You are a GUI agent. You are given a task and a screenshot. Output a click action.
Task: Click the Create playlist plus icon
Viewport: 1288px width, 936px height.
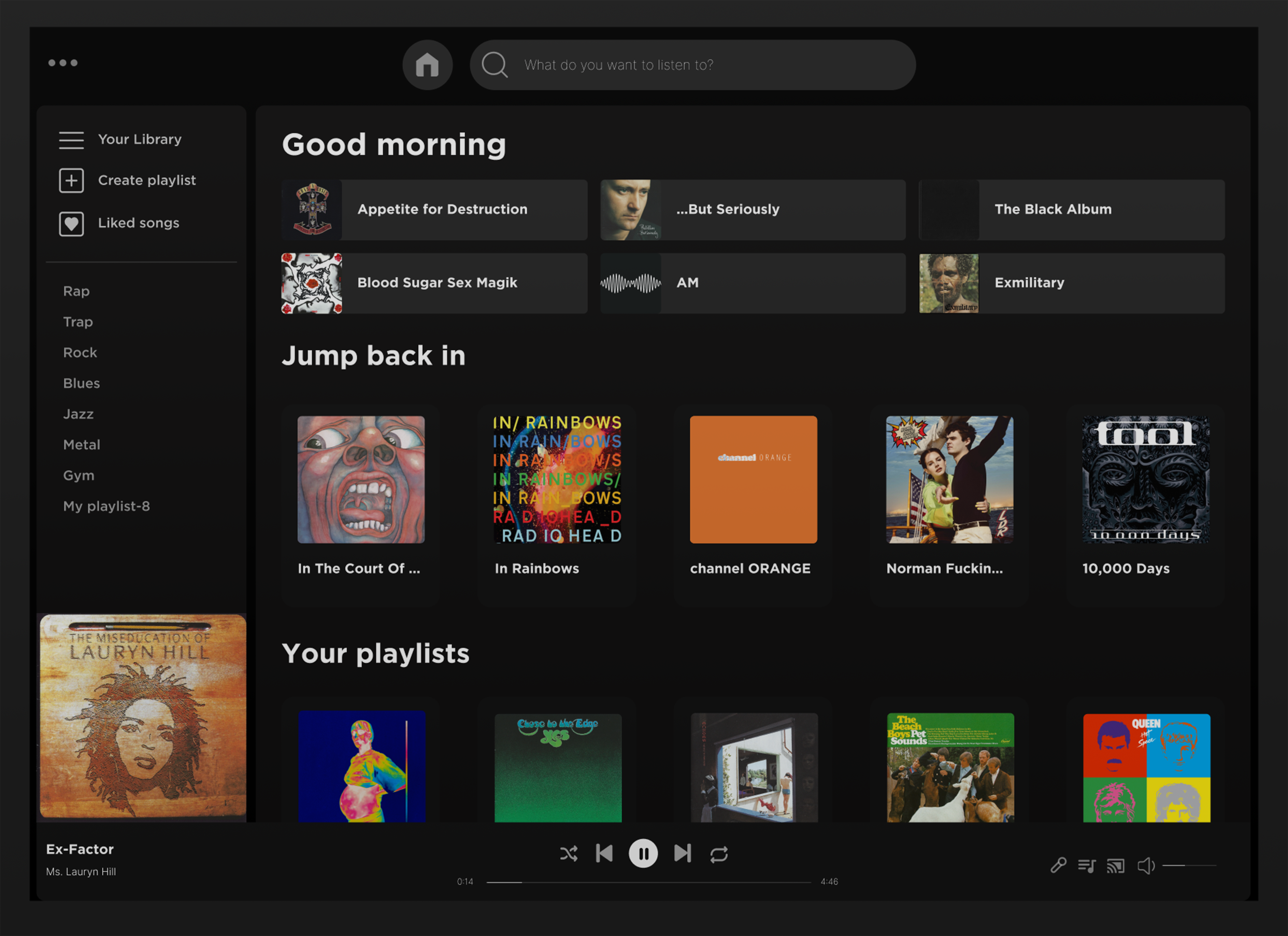pyautogui.click(x=71, y=181)
